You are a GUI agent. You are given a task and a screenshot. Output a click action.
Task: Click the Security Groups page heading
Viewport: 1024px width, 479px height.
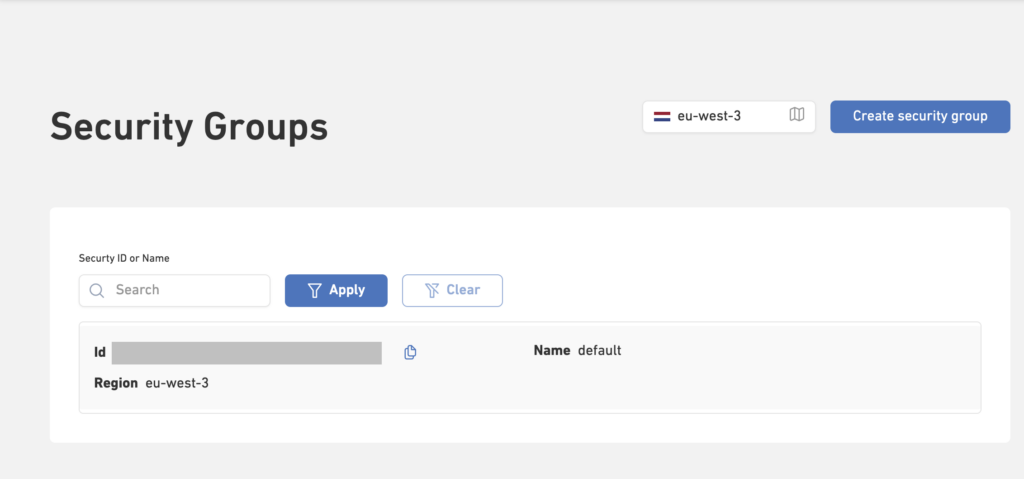(189, 127)
